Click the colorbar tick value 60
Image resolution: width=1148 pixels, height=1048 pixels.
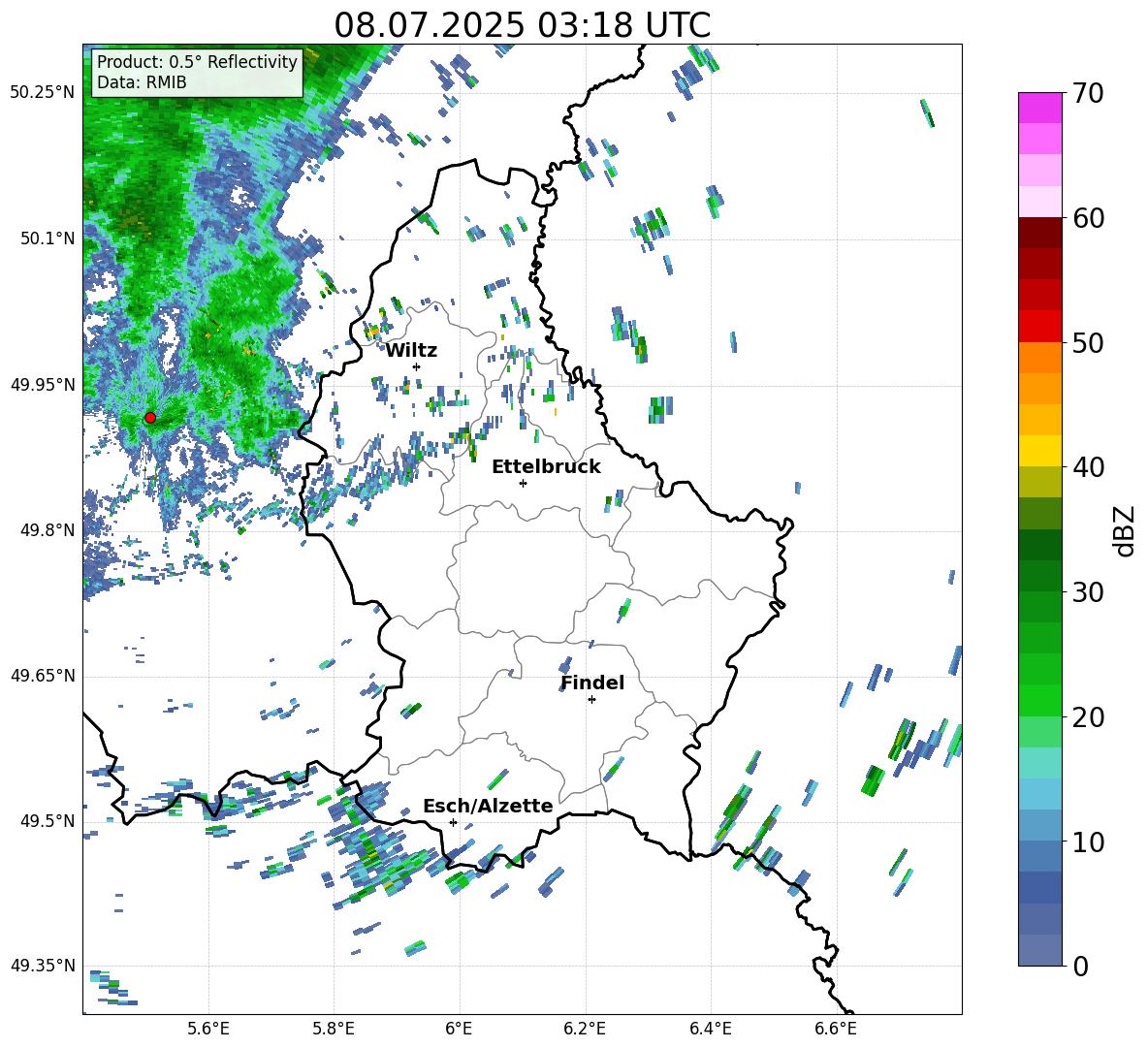1088,218
